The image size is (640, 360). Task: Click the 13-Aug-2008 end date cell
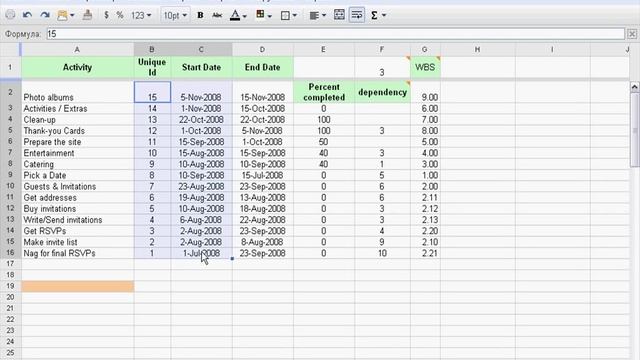[x=262, y=198]
